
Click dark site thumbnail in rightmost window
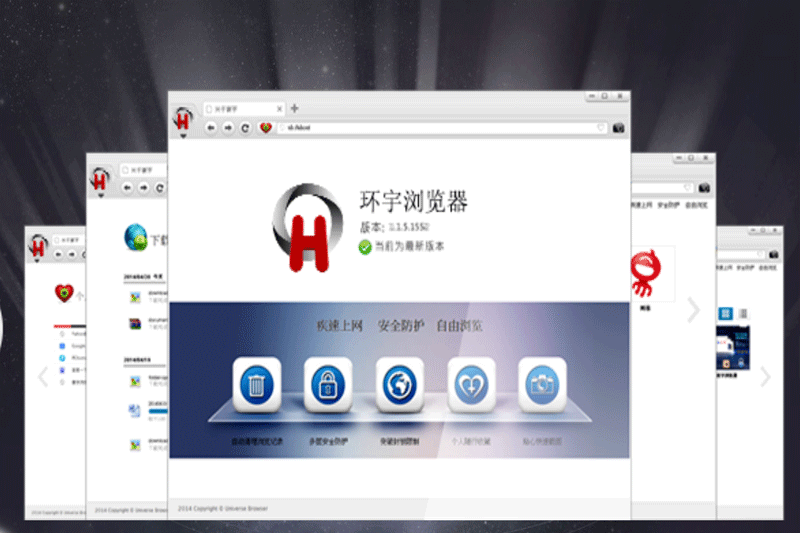tap(733, 348)
